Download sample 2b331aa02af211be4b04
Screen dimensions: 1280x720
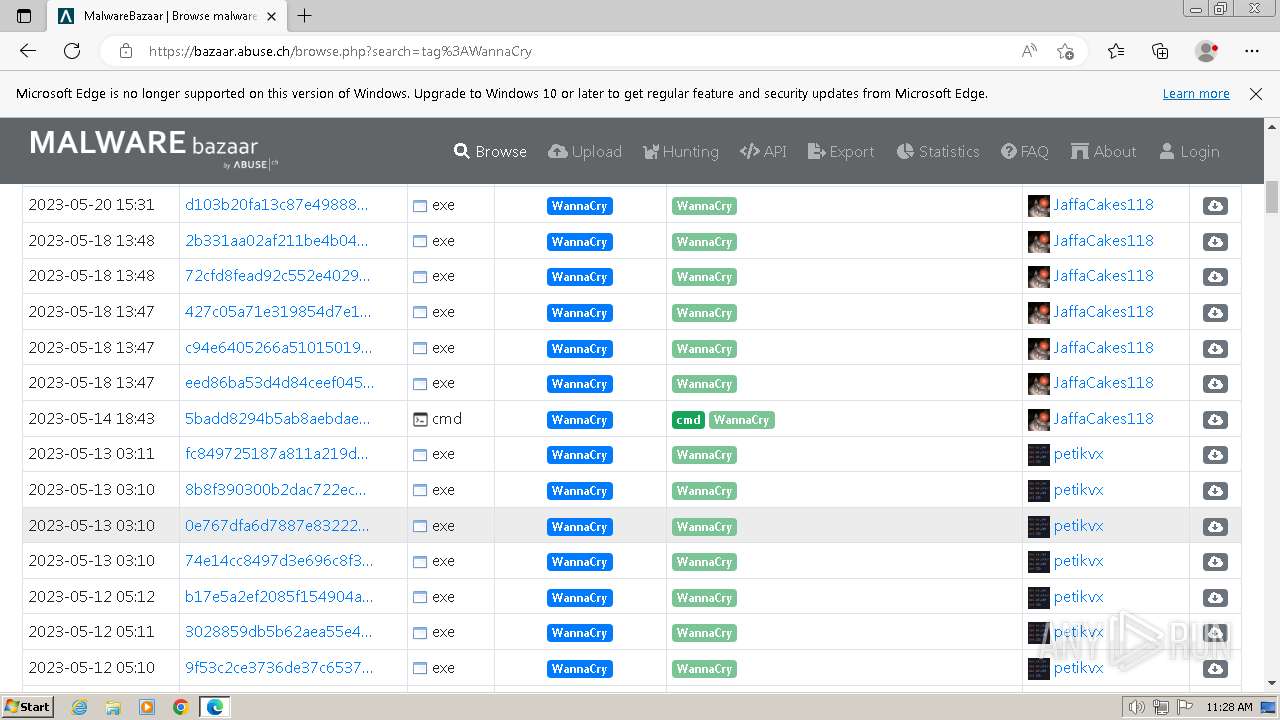1215,242
